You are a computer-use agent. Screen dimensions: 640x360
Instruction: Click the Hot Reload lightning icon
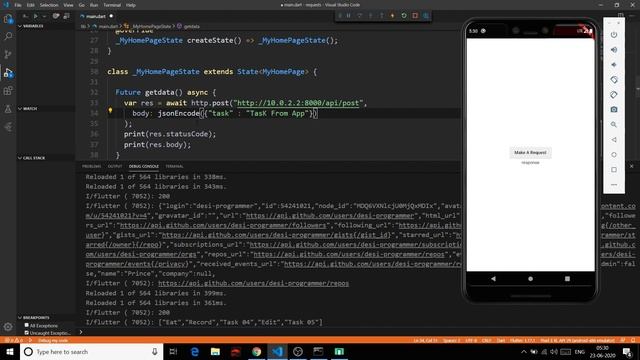click(393, 16)
